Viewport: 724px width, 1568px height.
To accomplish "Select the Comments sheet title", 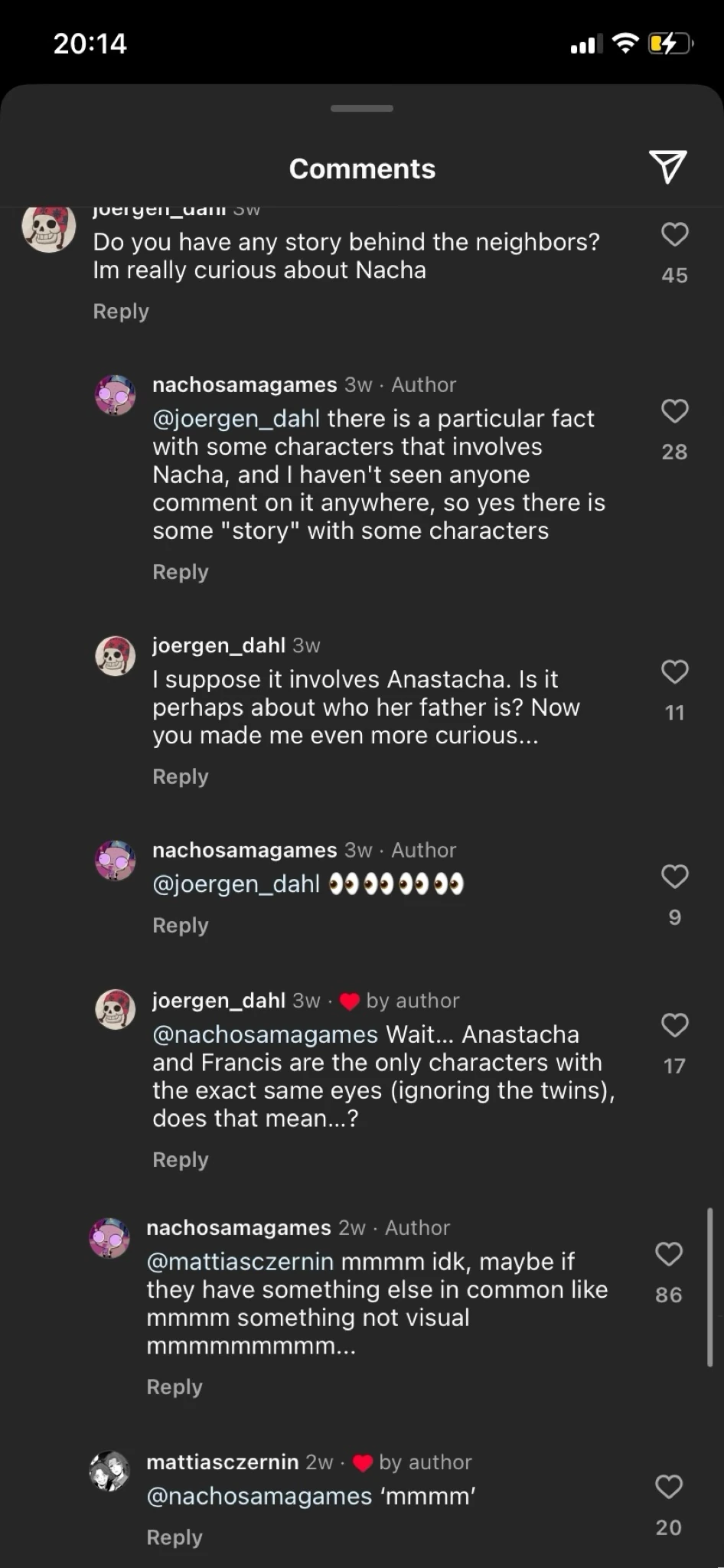I will [361, 168].
